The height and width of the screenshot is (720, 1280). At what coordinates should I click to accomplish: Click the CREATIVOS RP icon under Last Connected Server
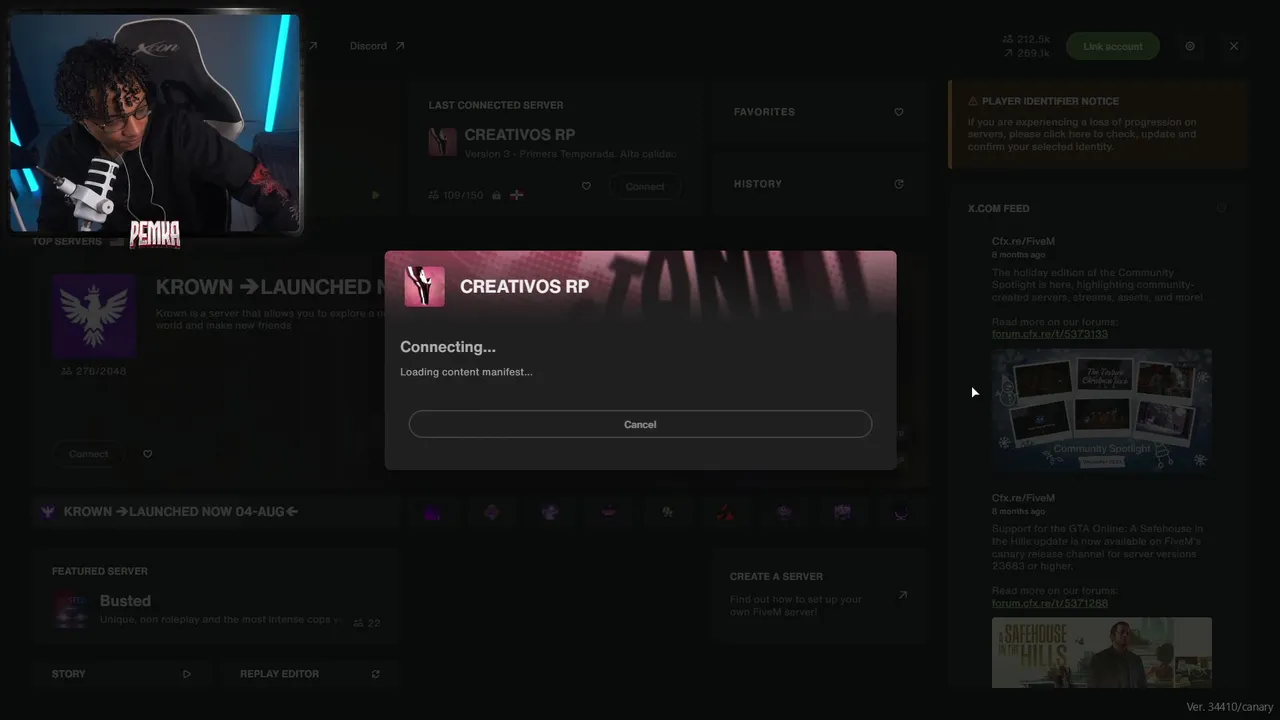click(442, 142)
